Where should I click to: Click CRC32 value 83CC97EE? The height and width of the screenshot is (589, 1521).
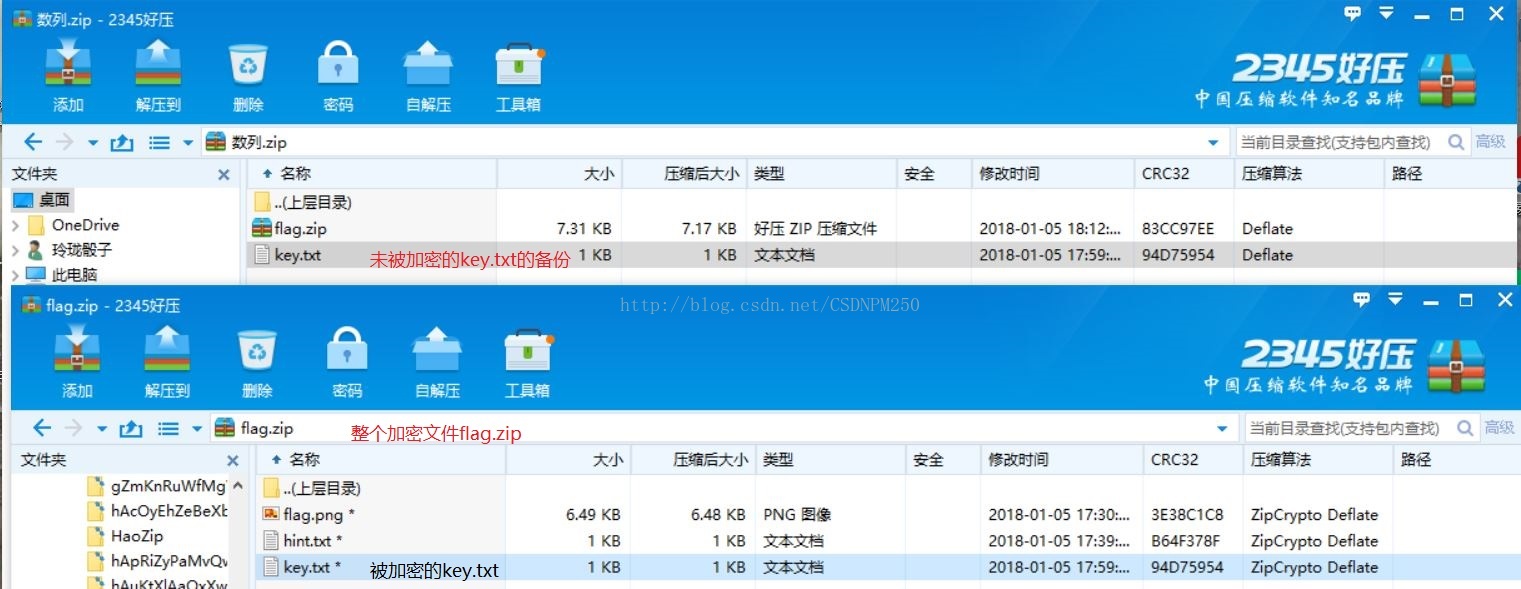tap(1178, 228)
